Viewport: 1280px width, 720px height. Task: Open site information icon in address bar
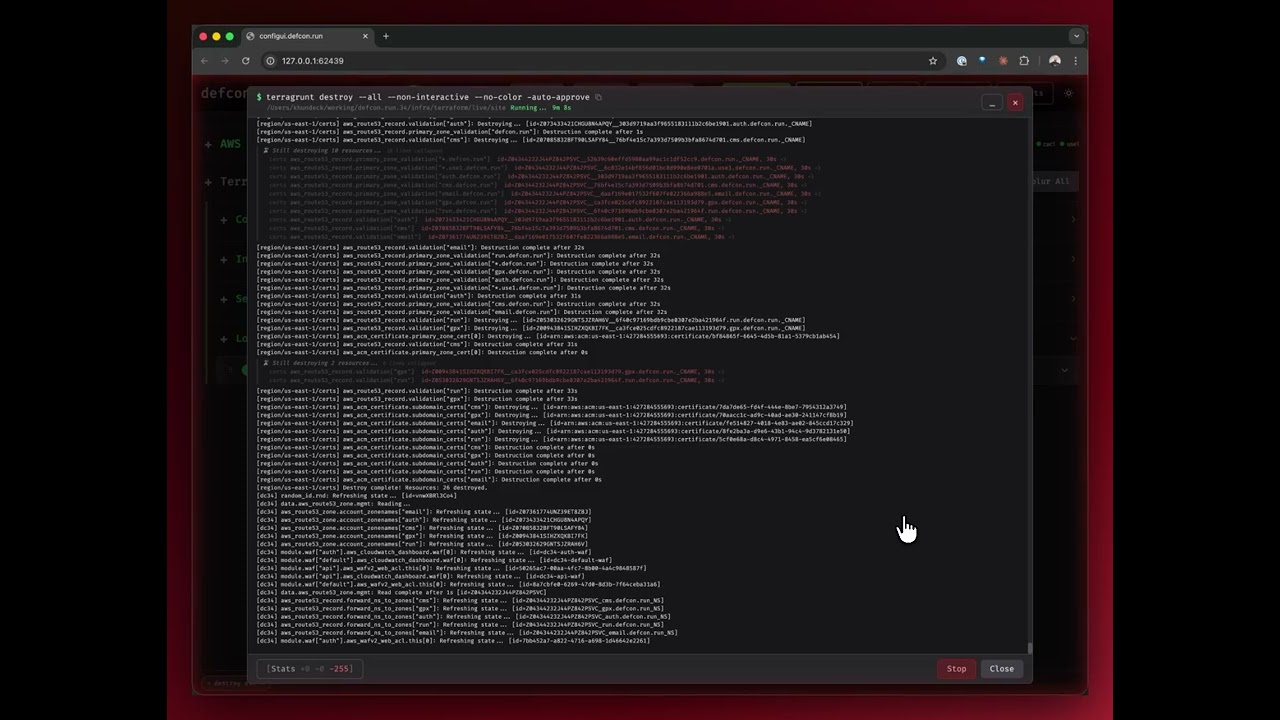click(270, 61)
